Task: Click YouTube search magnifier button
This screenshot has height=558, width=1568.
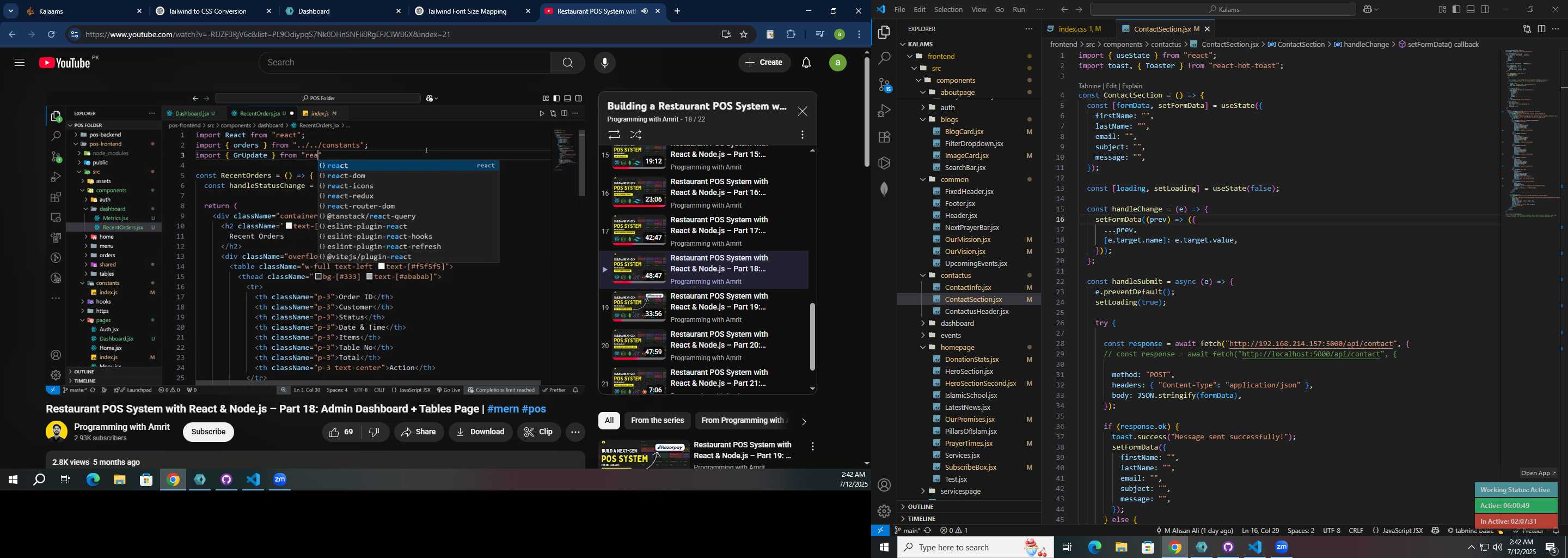Action: click(x=568, y=63)
